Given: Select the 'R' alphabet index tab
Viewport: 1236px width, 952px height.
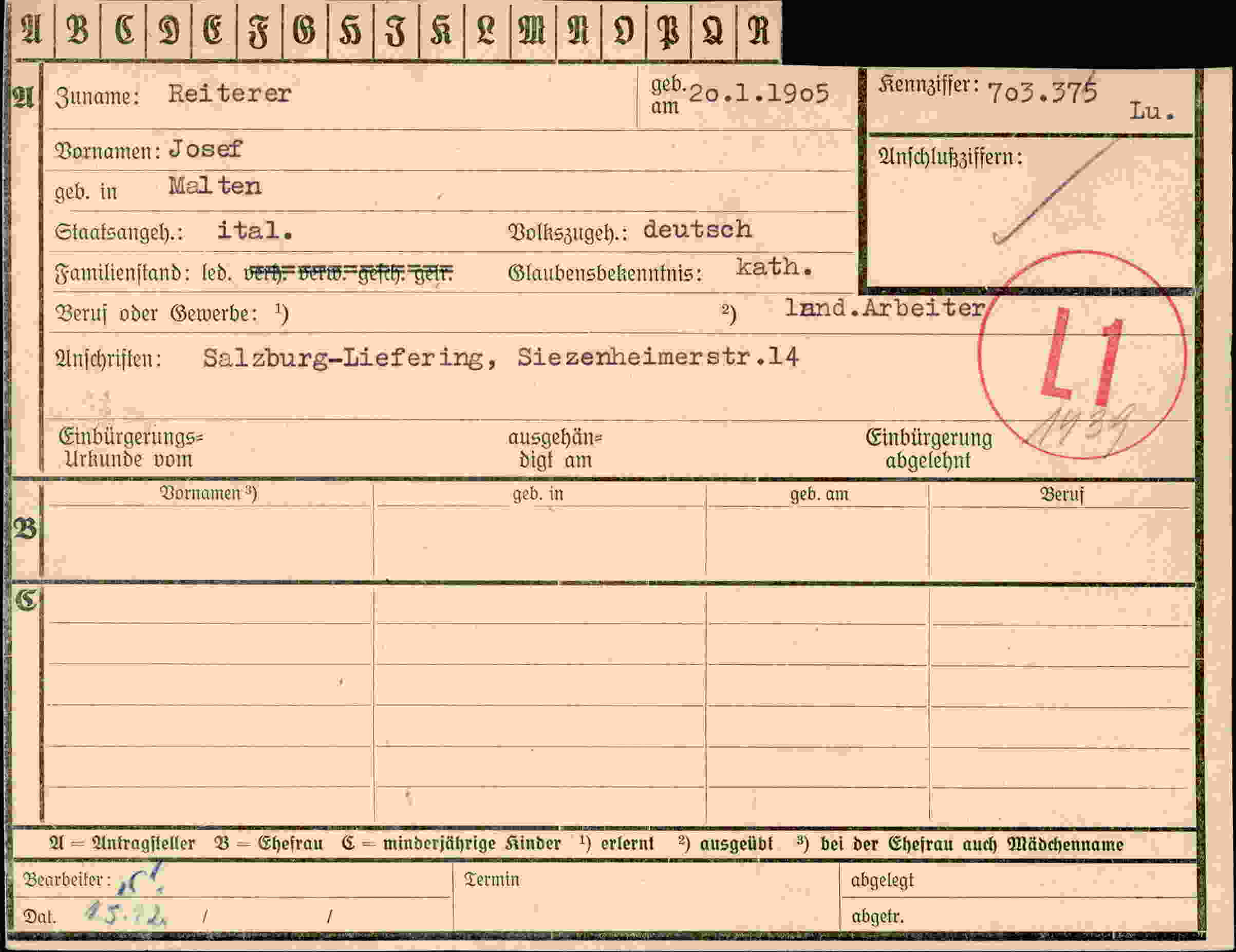Looking at the screenshot, I should click(x=759, y=29).
